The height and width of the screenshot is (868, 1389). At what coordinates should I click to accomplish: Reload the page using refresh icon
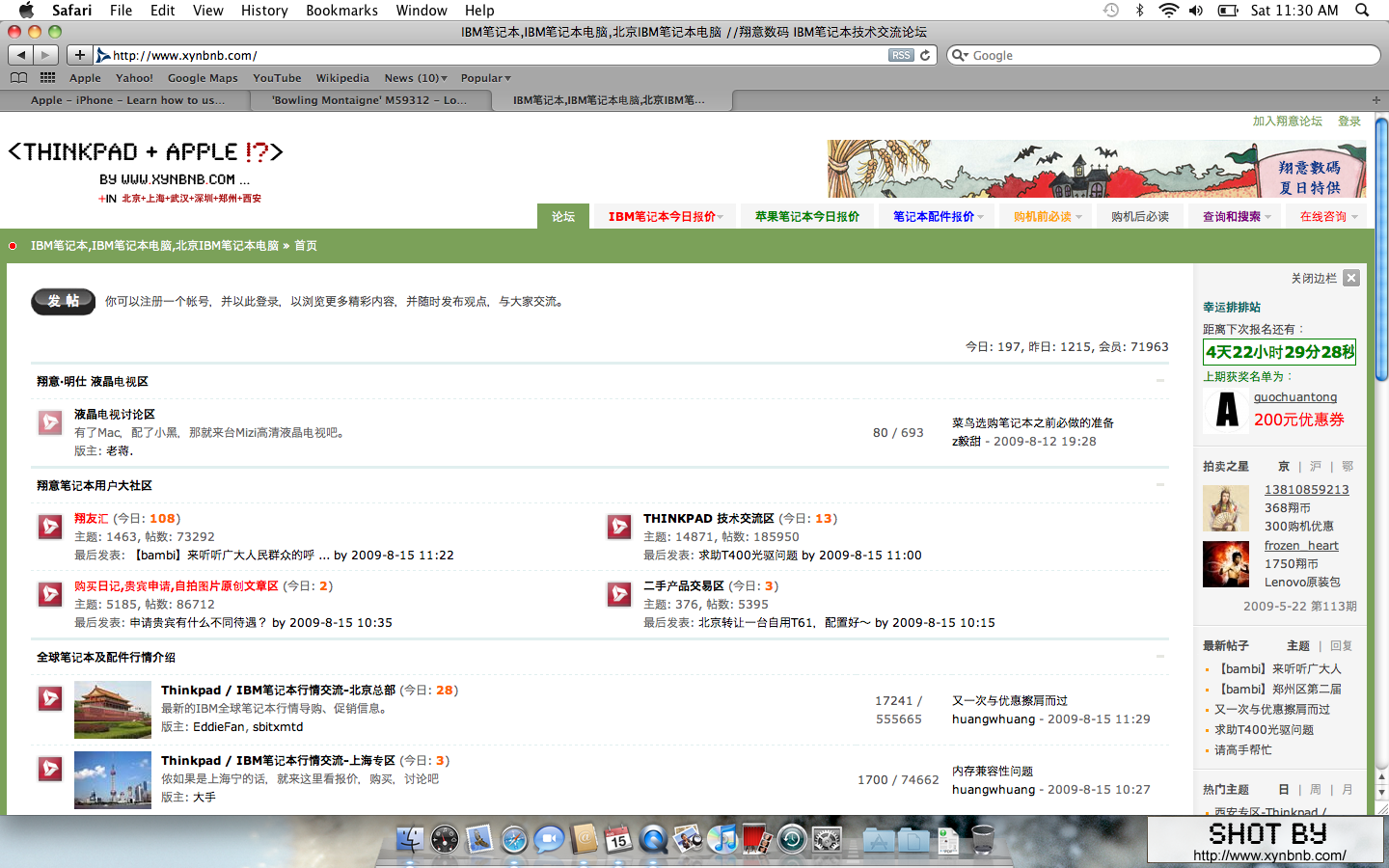925,55
